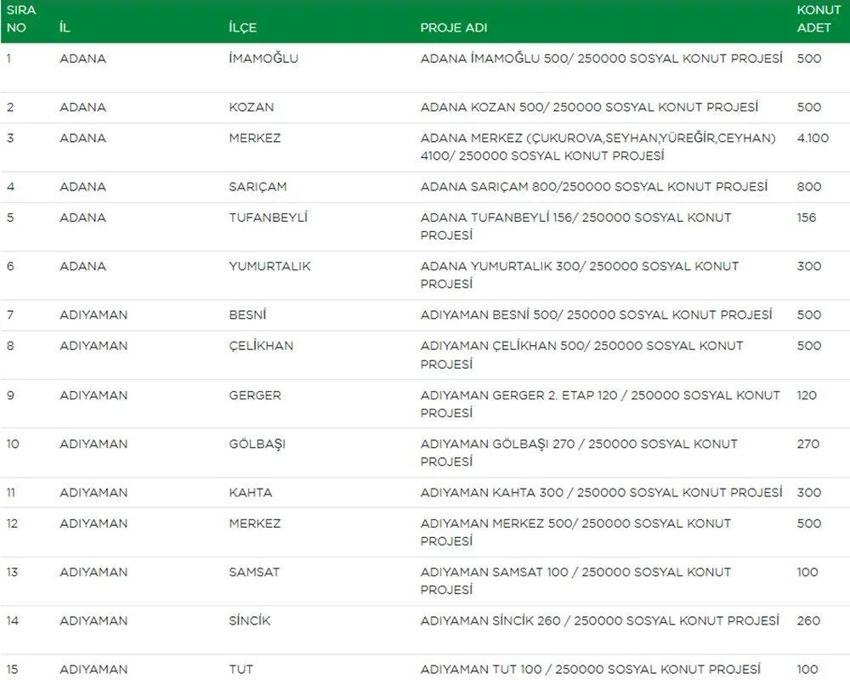Viewport: 850px width, 696px height.
Task: Click the İLÇE column header
Action: pyautogui.click(x=242, y=28)
